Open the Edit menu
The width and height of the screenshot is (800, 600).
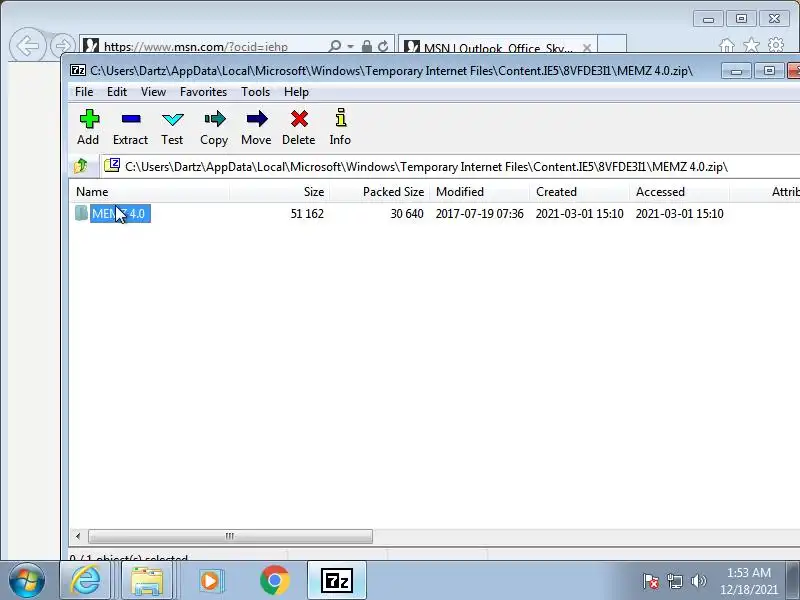117,92
